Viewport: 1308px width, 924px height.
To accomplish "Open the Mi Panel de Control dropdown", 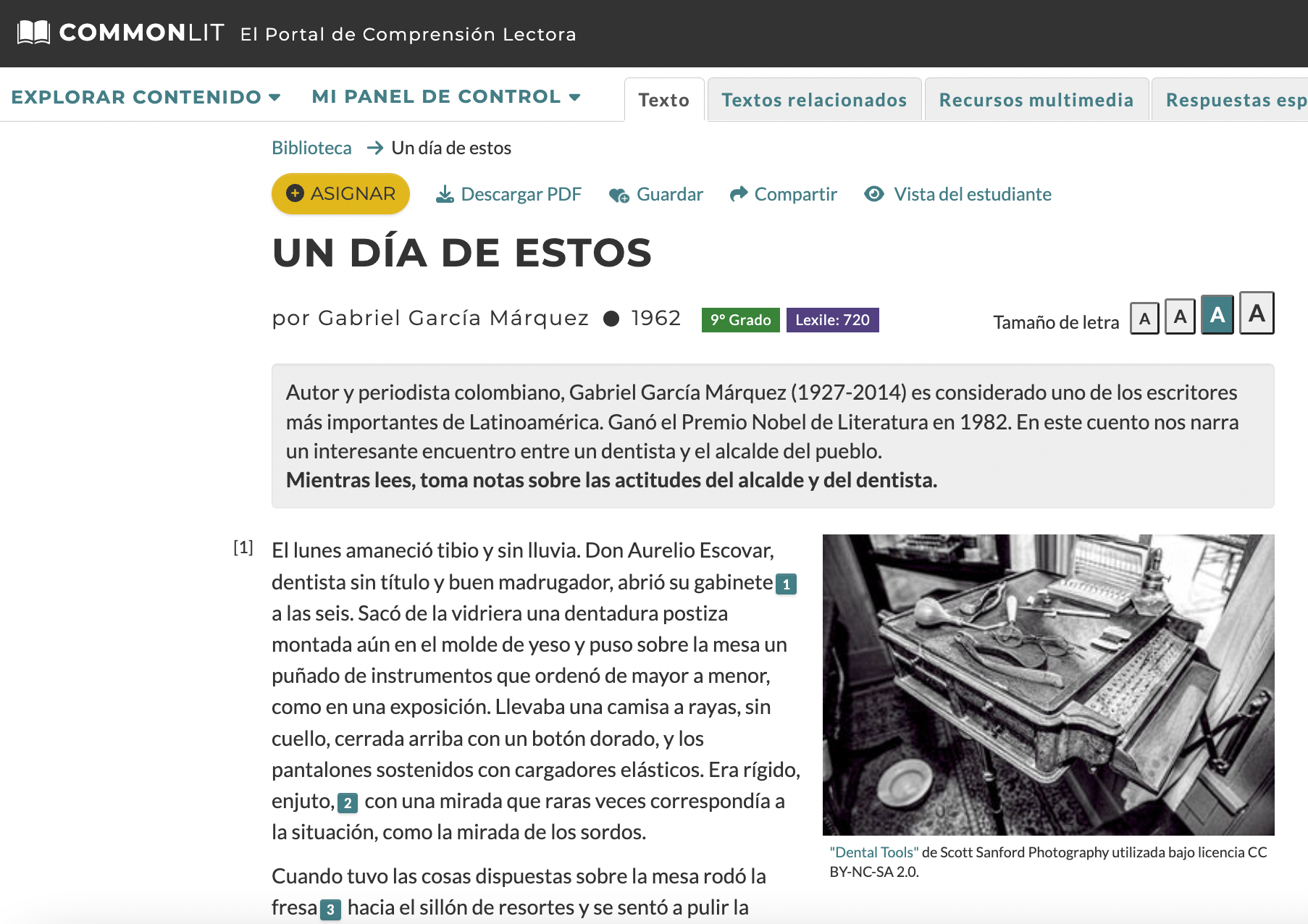I will point(446,97).
